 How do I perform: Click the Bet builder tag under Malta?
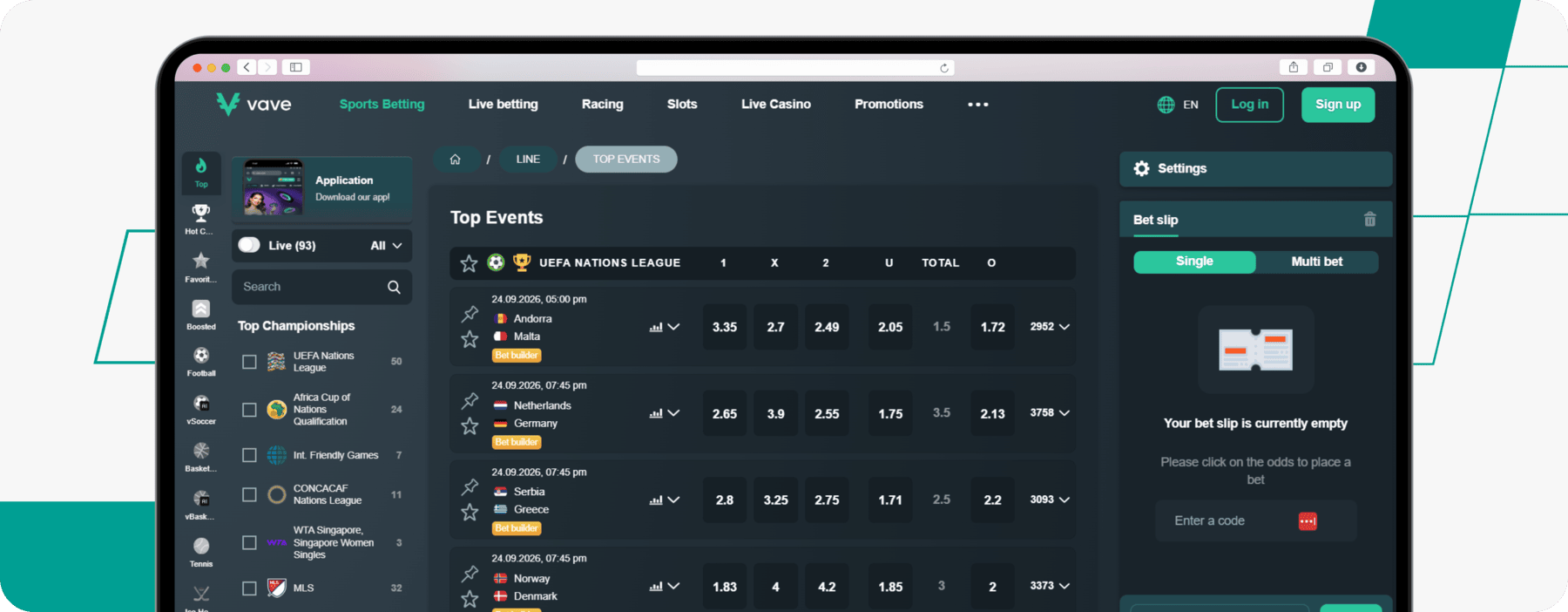tap(517, 356)
